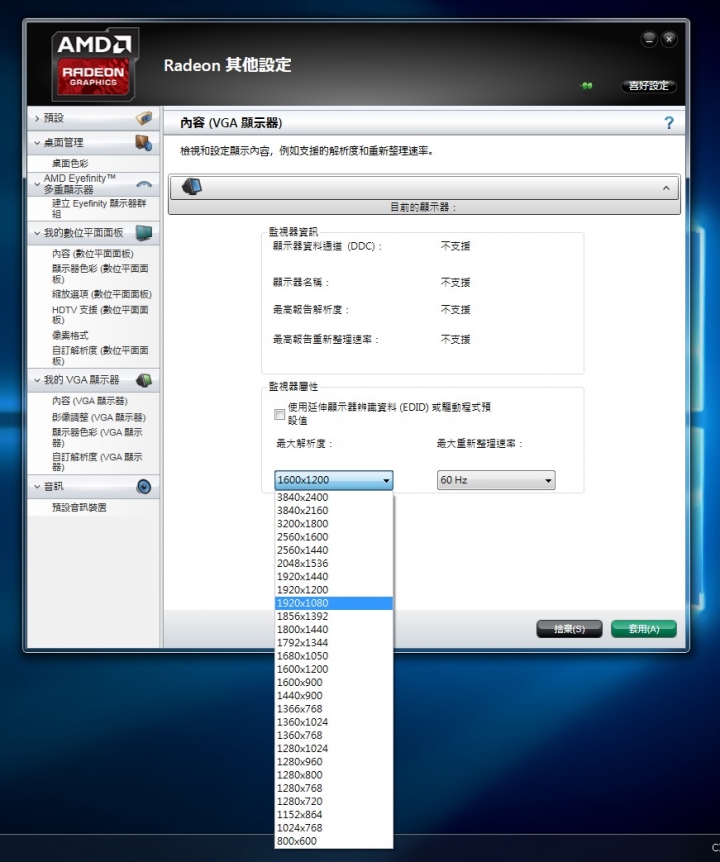Screen dimensions: 720x862
Task: Select 2048x1536 in resolution list
Action: tap(334, 563)
